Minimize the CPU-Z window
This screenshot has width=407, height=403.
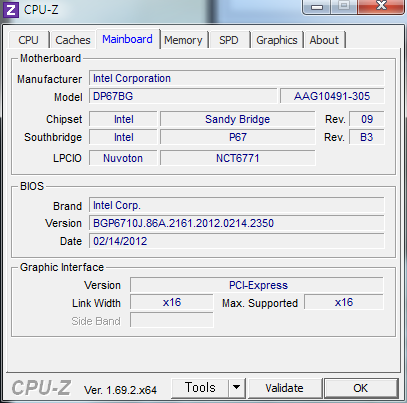click(317, 7)
